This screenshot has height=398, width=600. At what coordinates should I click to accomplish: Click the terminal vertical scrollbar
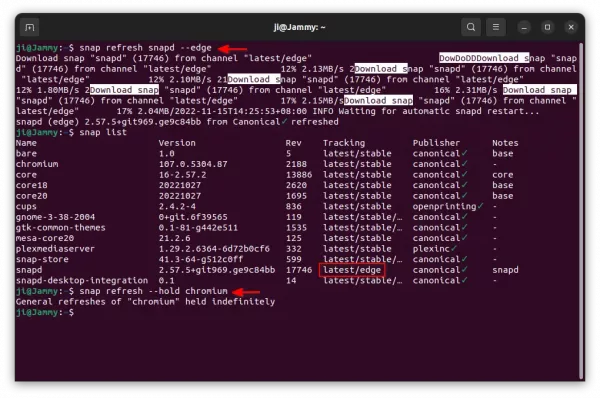point(582,210)
